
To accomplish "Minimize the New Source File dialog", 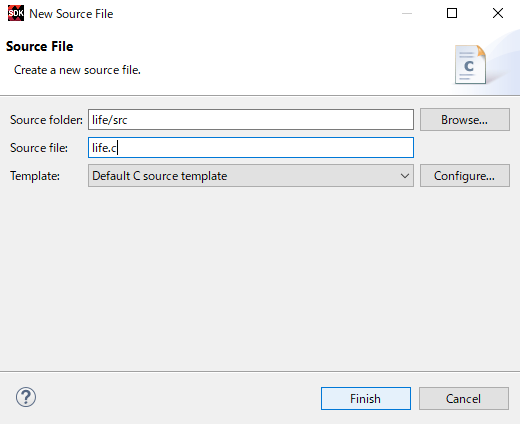I will point(407,13).
